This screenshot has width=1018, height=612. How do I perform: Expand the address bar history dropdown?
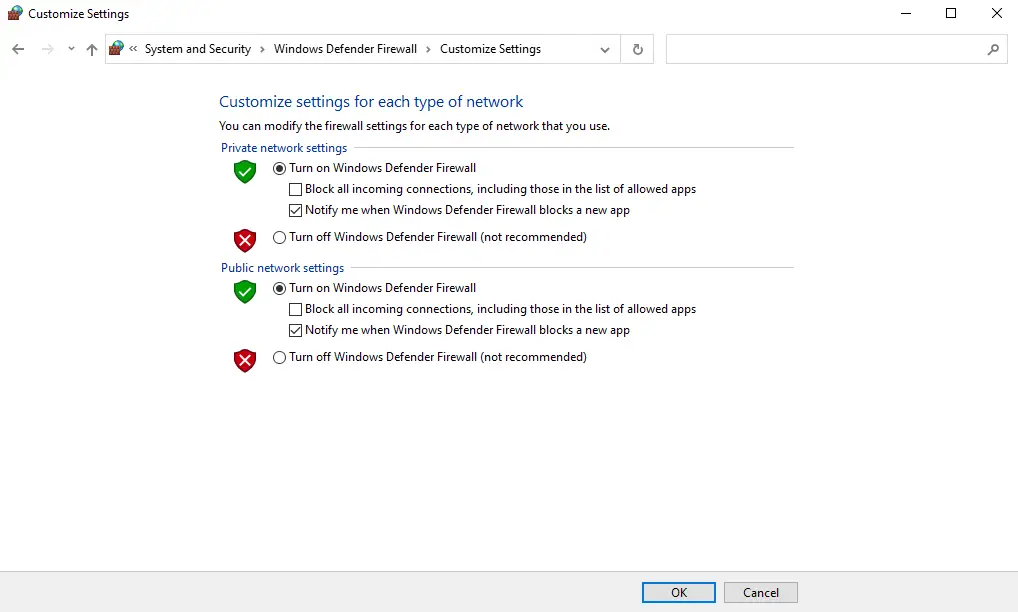(604, 49)
